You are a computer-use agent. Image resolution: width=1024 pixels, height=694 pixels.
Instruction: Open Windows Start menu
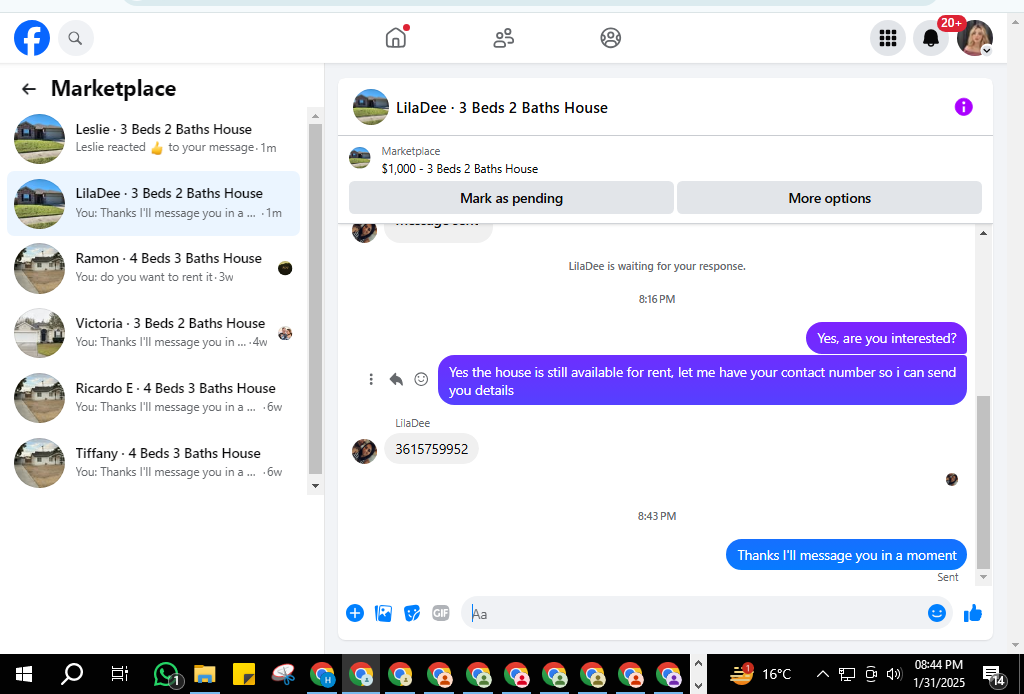24,674
